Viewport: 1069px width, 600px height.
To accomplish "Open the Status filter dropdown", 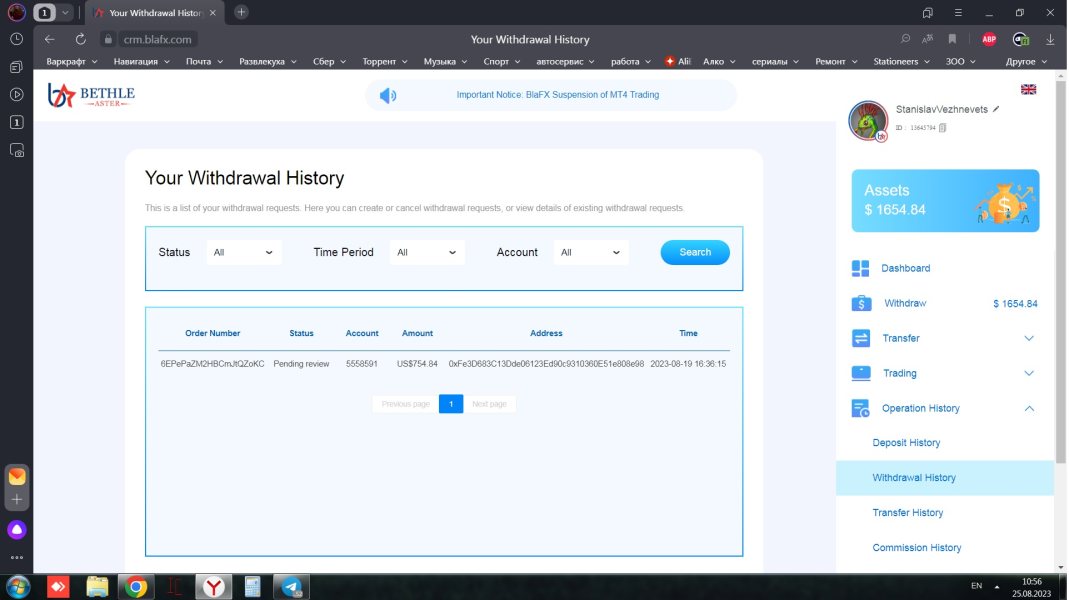I will pos(243,252).
